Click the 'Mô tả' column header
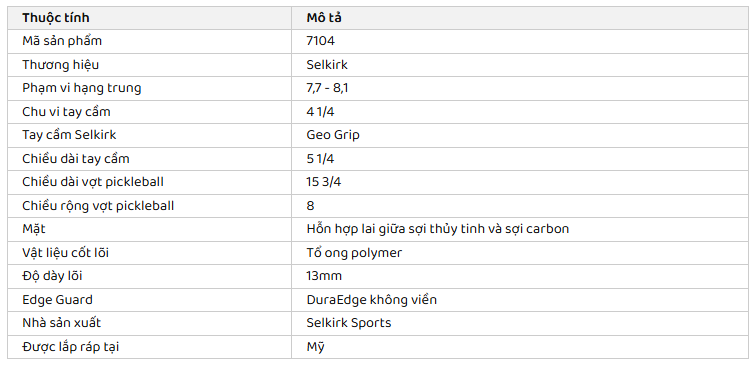 (324, 18)
